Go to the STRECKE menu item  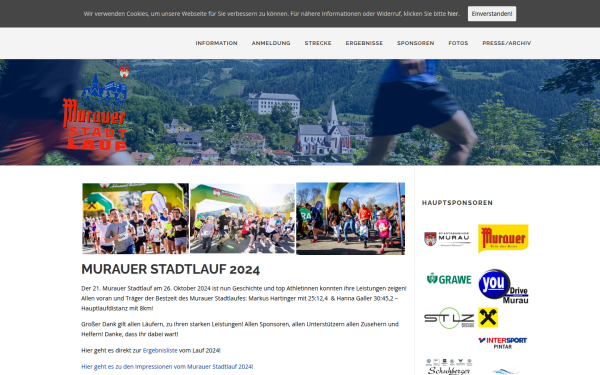click(x=318, y=43)
